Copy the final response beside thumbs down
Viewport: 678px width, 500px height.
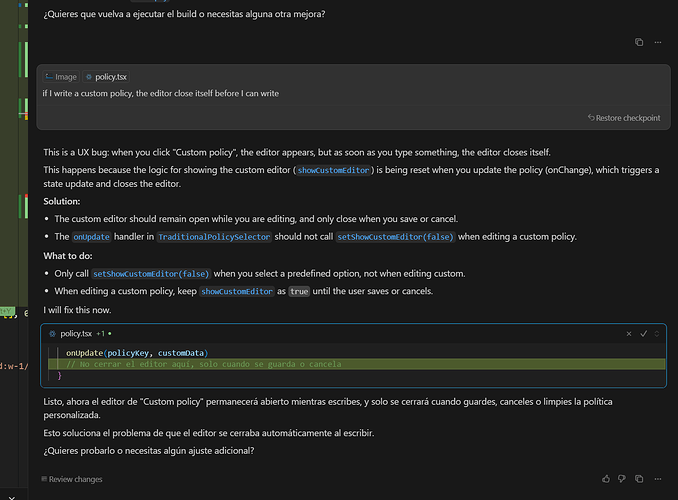pyautogui.click(x=639, y=479)
